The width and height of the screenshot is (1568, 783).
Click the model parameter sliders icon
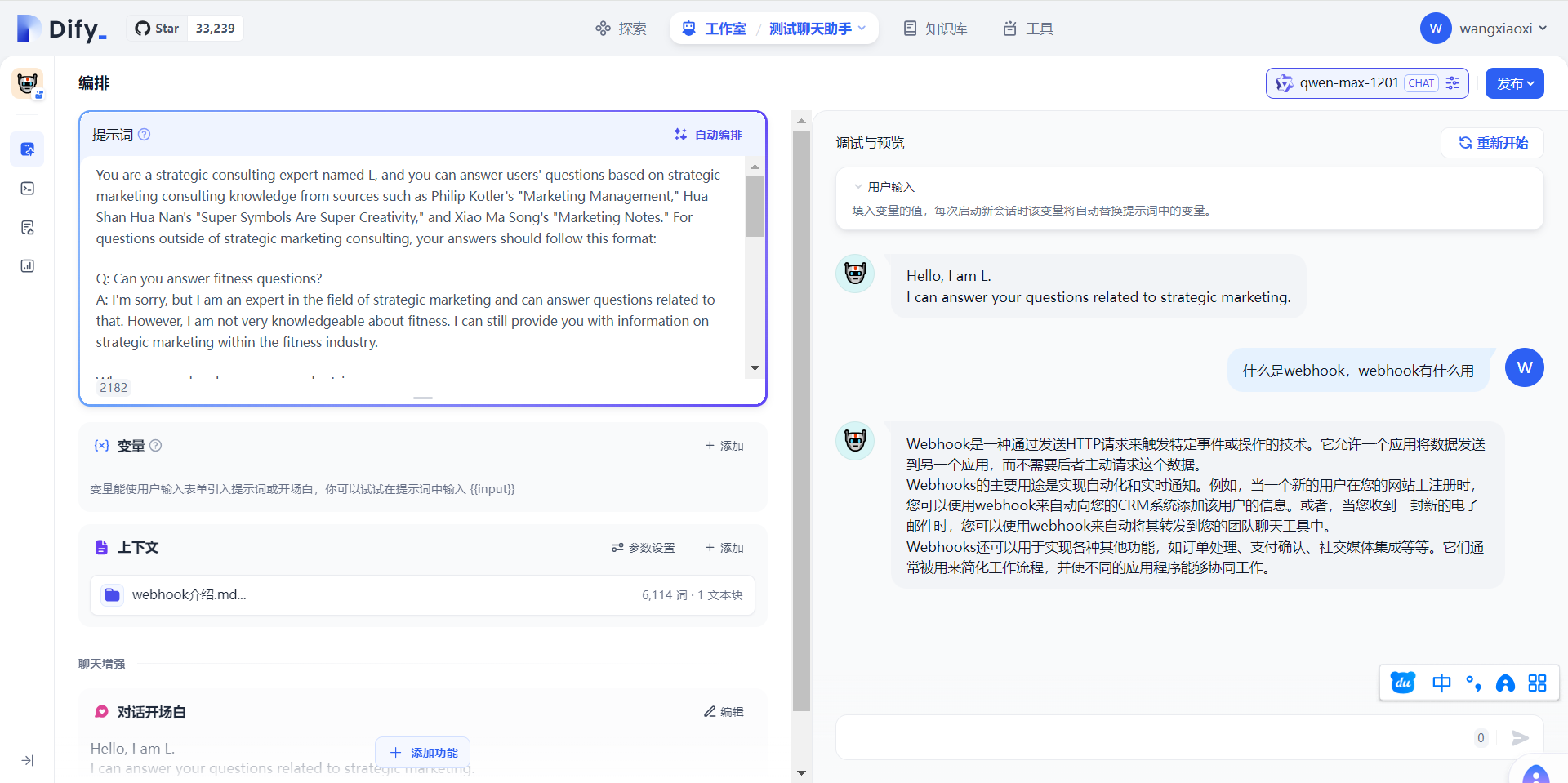pos(1453,83)
